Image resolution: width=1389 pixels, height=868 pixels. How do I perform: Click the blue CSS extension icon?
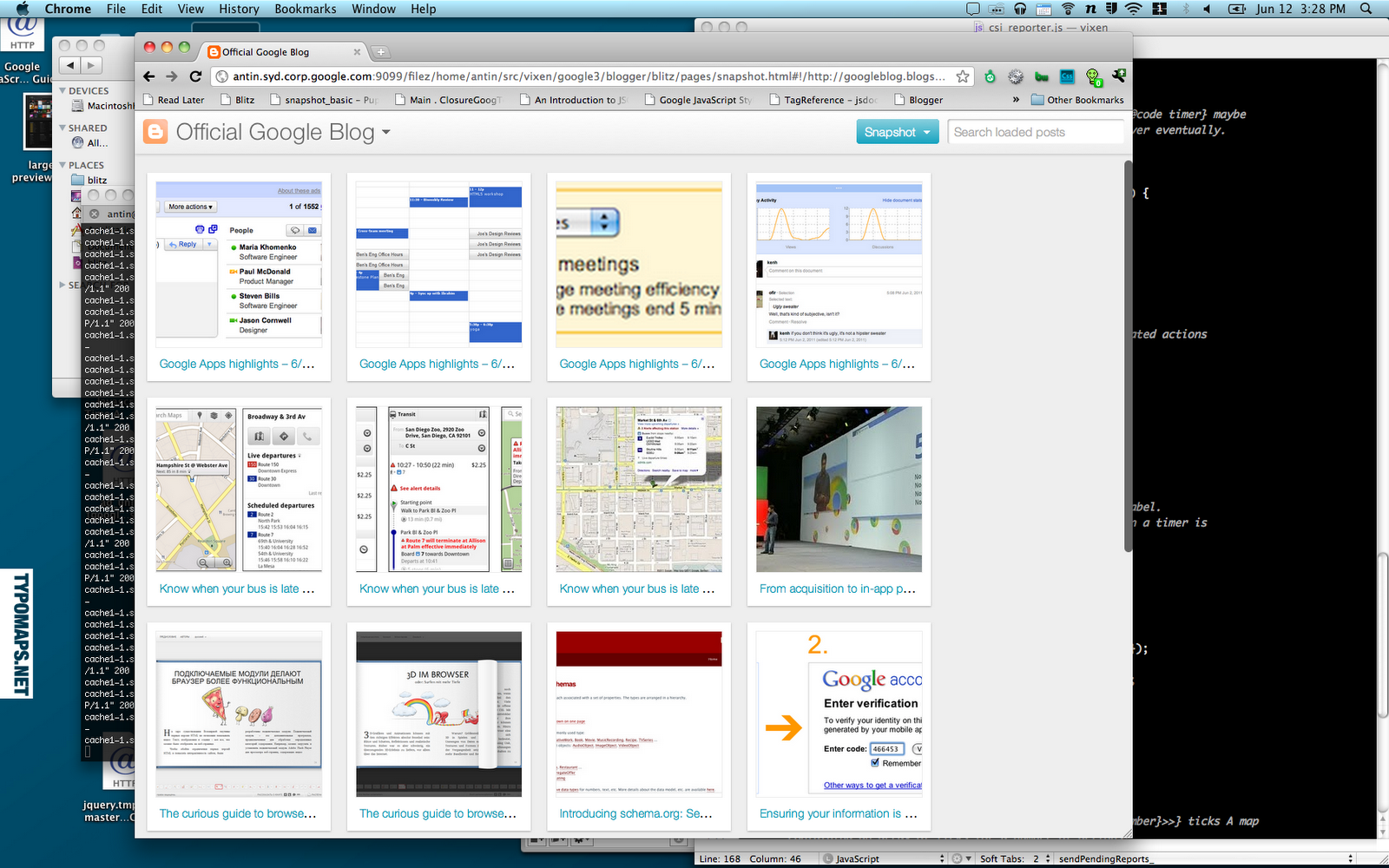tap(1068, 76)
